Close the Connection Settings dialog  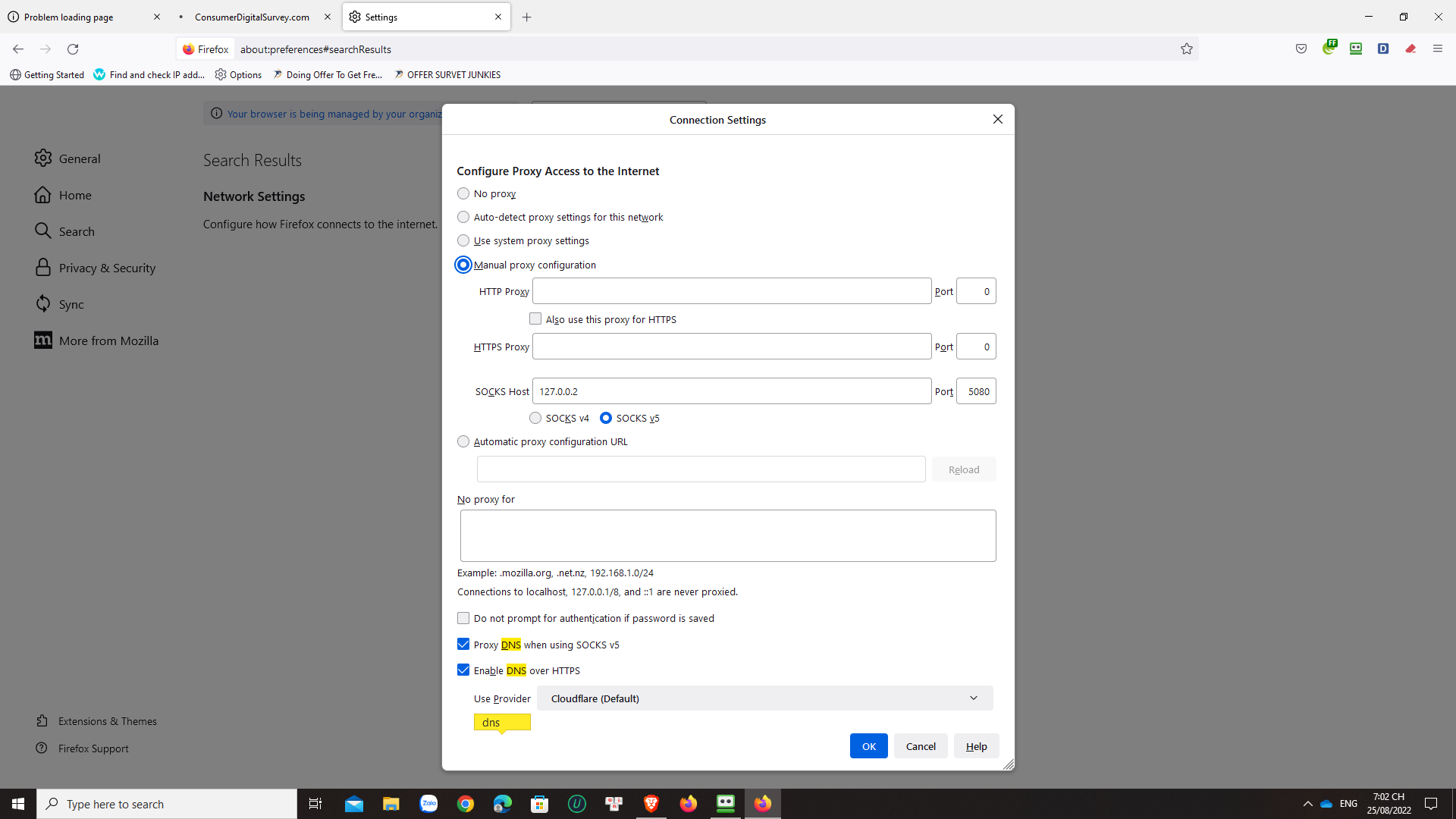pos(998,119)
